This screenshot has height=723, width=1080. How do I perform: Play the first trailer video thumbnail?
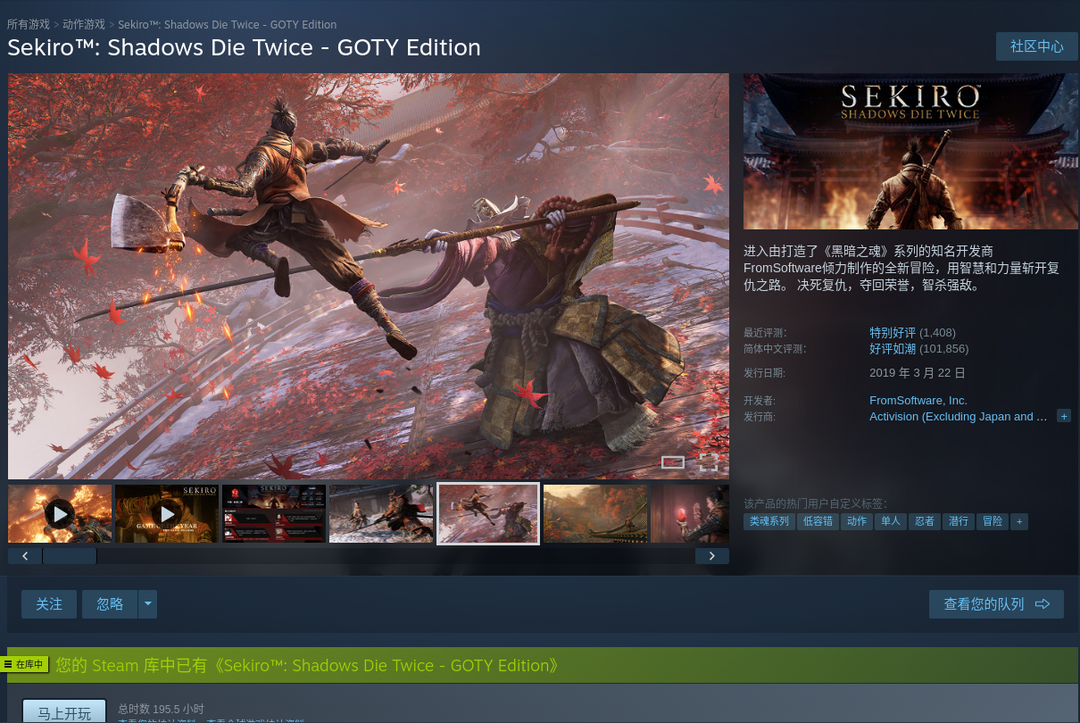[60, 514]
